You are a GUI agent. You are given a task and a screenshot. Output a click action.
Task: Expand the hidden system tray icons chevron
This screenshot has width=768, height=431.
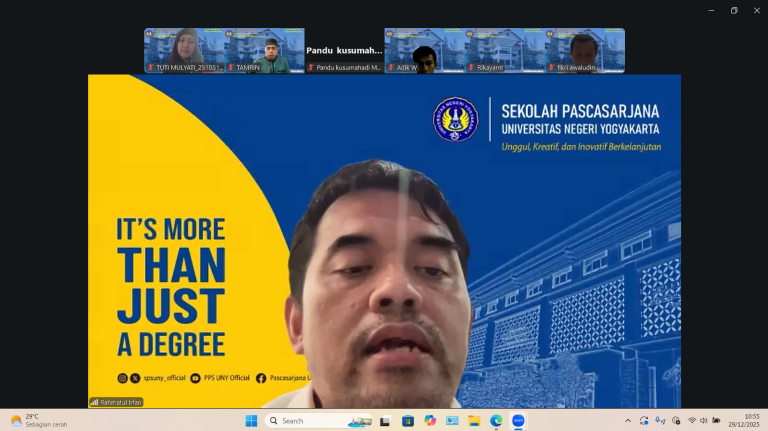[628, 421]
